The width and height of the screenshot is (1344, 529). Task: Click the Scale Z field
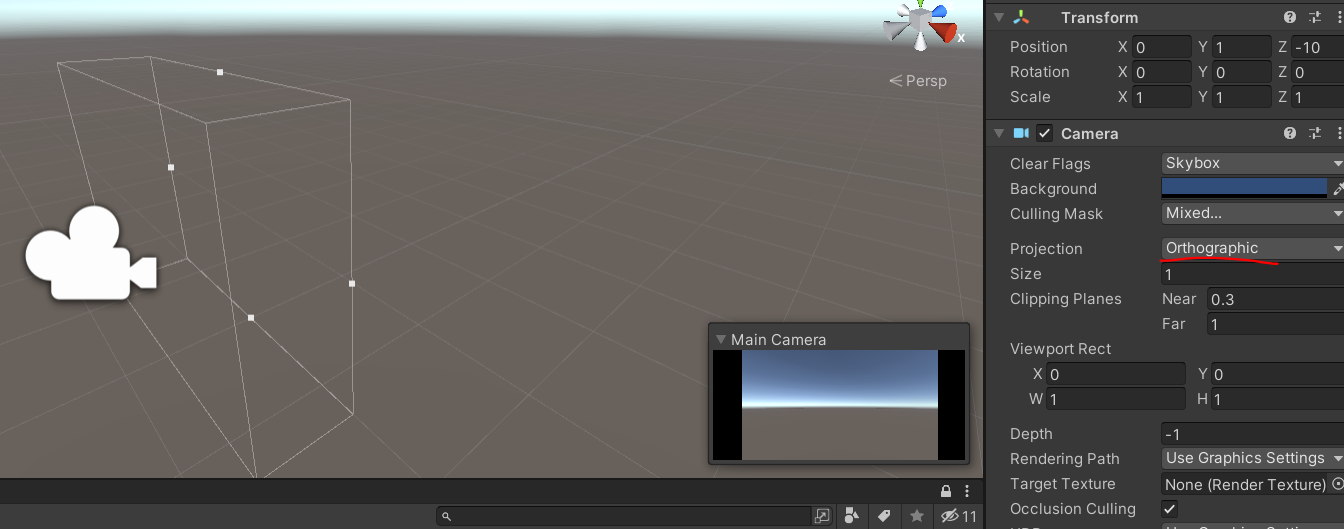point(1317,97)
